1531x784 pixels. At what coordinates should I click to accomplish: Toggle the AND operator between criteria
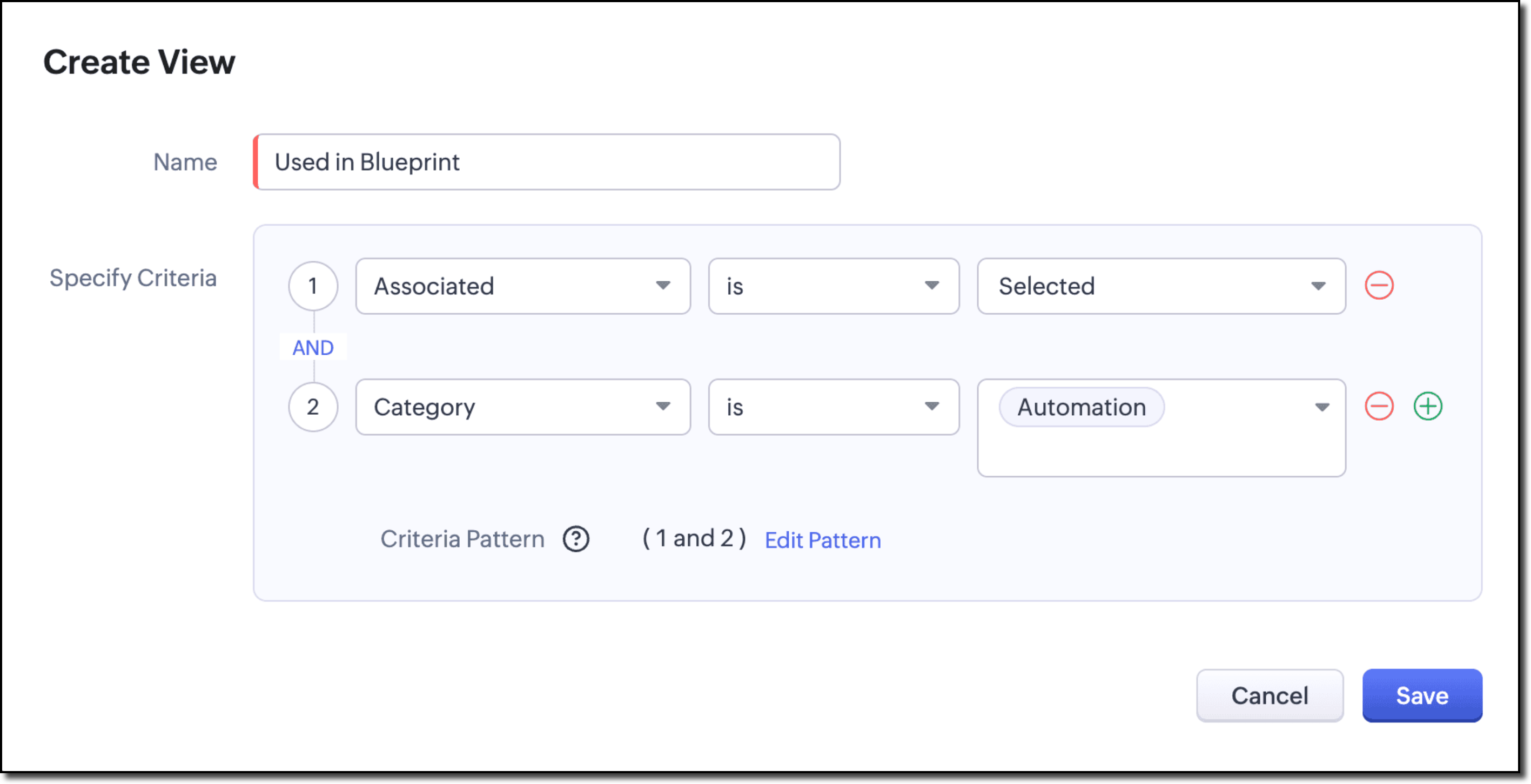point(313,348)
